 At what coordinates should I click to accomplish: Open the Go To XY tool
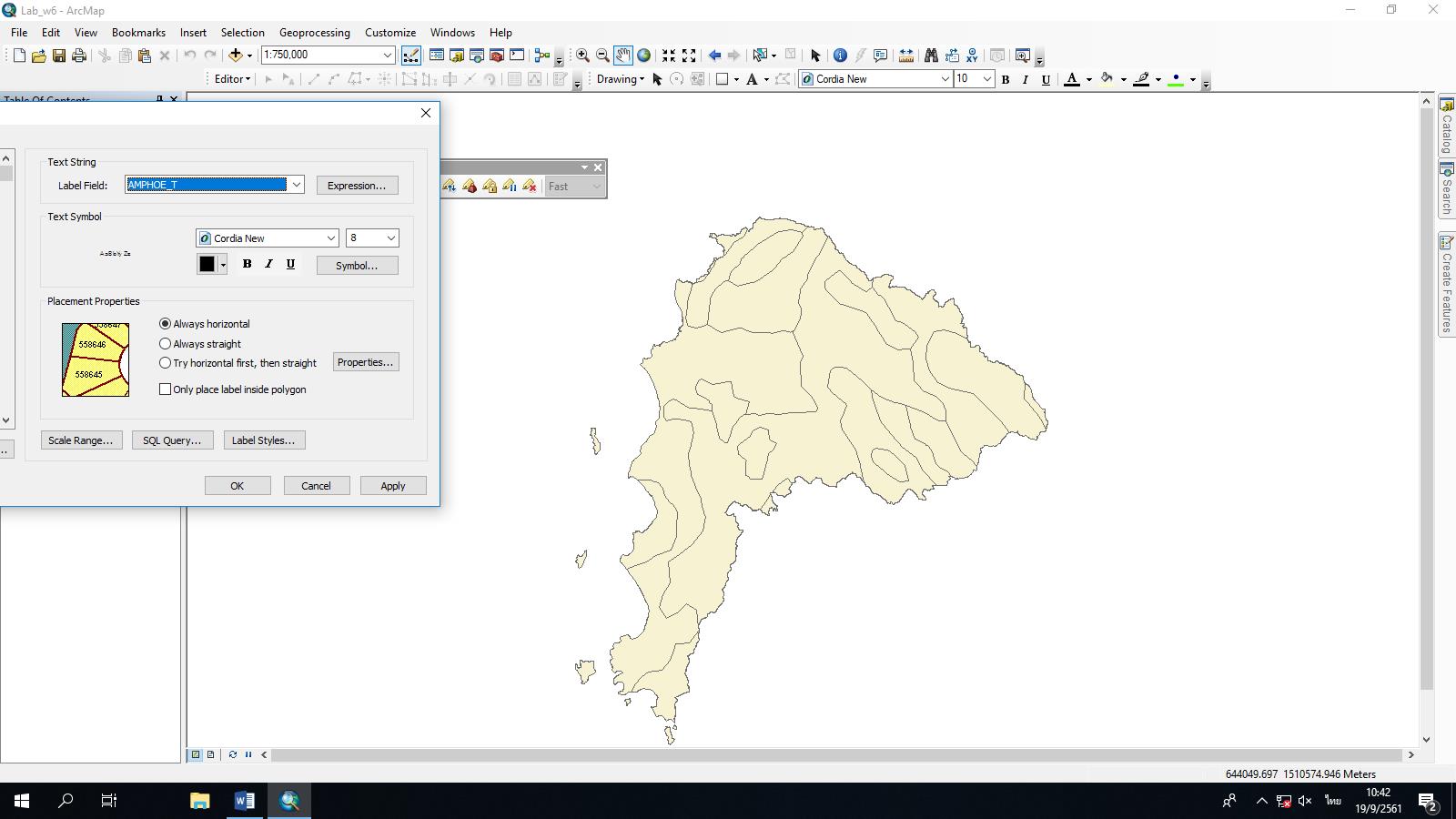(x=972, y=55)
